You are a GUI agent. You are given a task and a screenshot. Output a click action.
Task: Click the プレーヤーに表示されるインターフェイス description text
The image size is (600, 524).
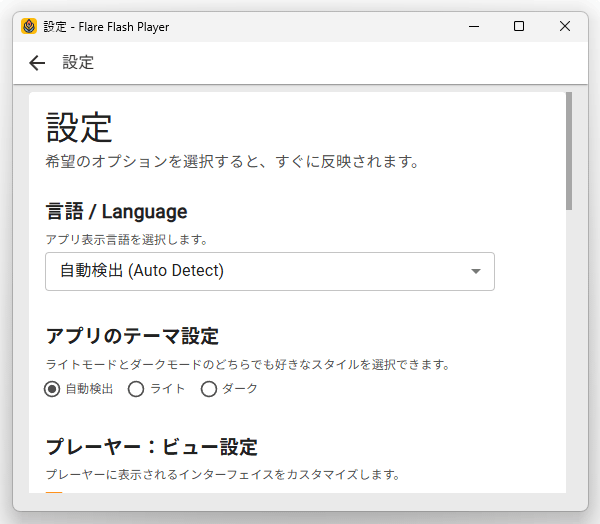pos(223,475)
